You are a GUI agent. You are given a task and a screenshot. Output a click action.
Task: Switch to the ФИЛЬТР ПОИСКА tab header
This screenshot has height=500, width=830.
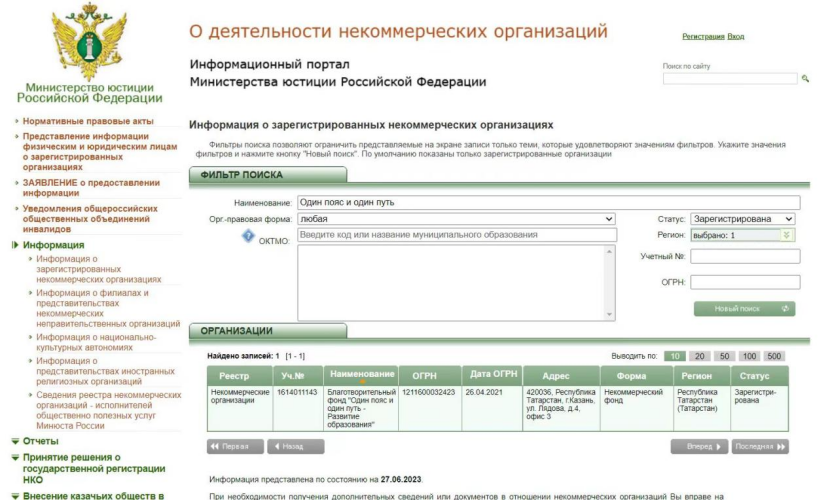pos(268,175)
